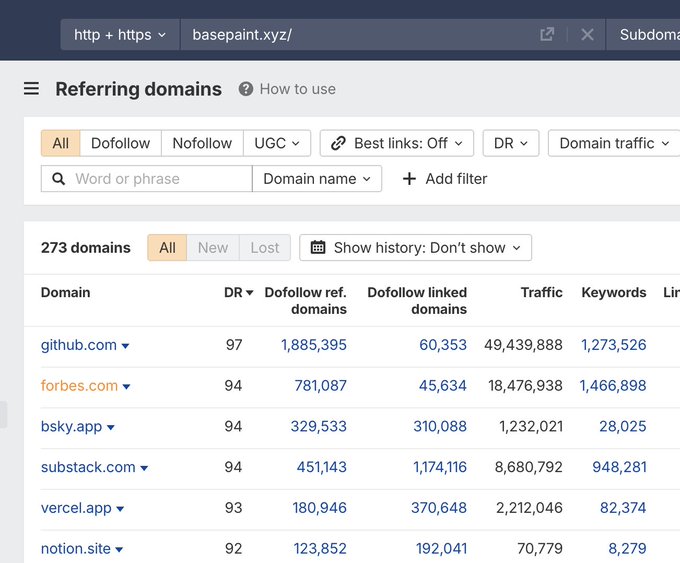Click github.com keywords 1,273,526
Viewport: 680px width, 563px height.
614,345
